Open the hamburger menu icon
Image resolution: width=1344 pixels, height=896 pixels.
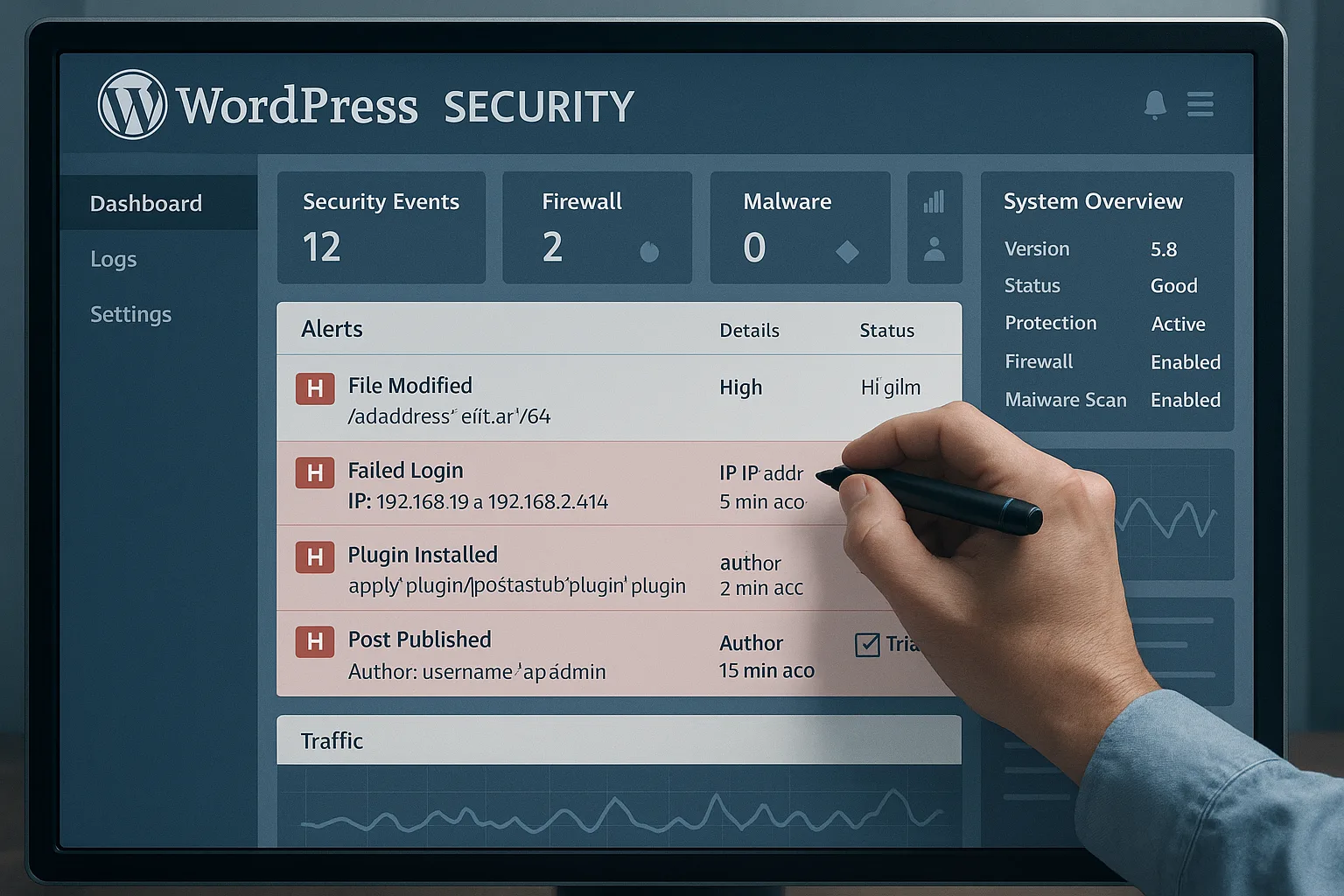pyautogui.click(x=1200, y=104)
